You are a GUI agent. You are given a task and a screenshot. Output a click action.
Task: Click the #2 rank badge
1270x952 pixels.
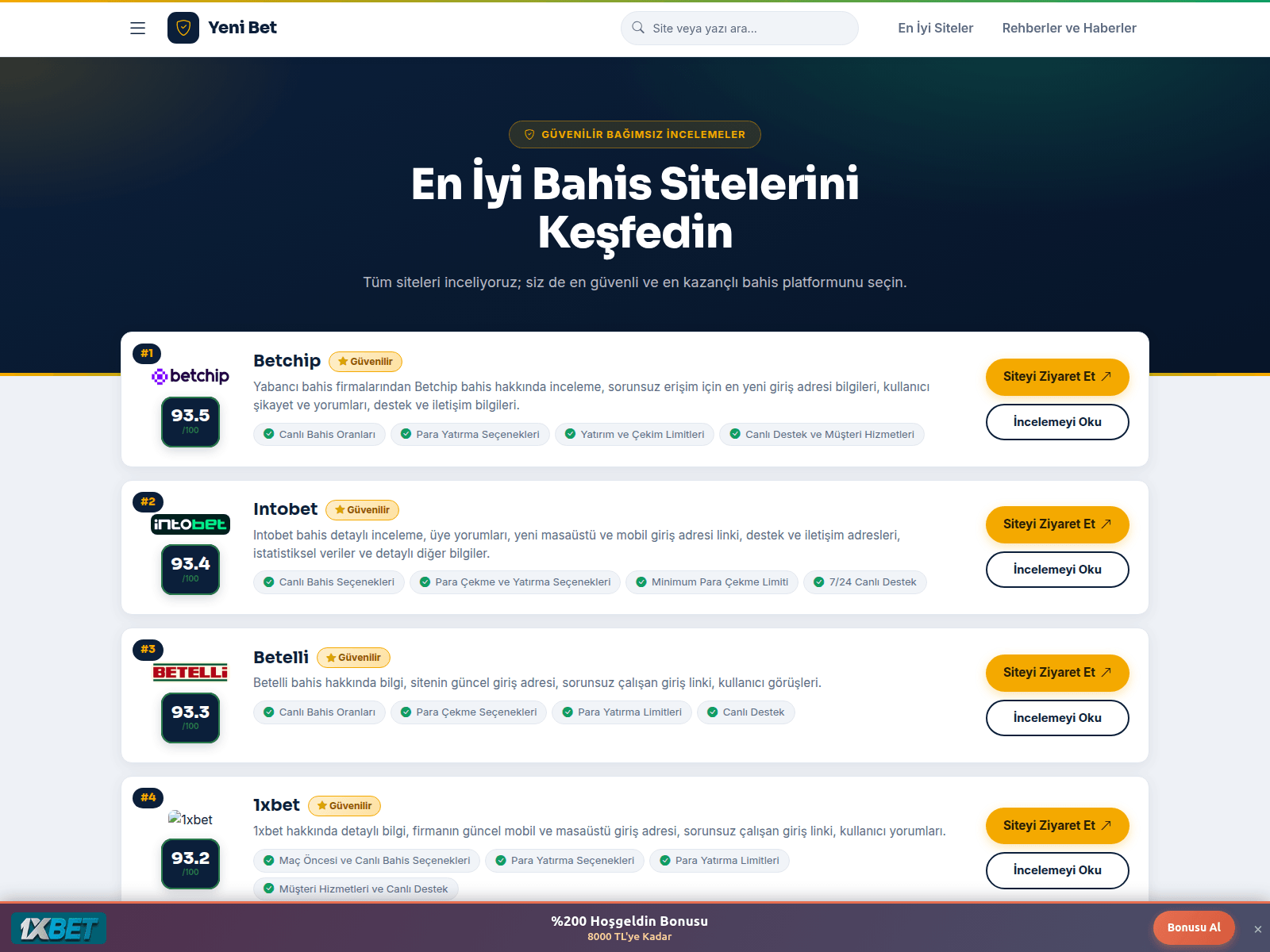pos(148,501)
